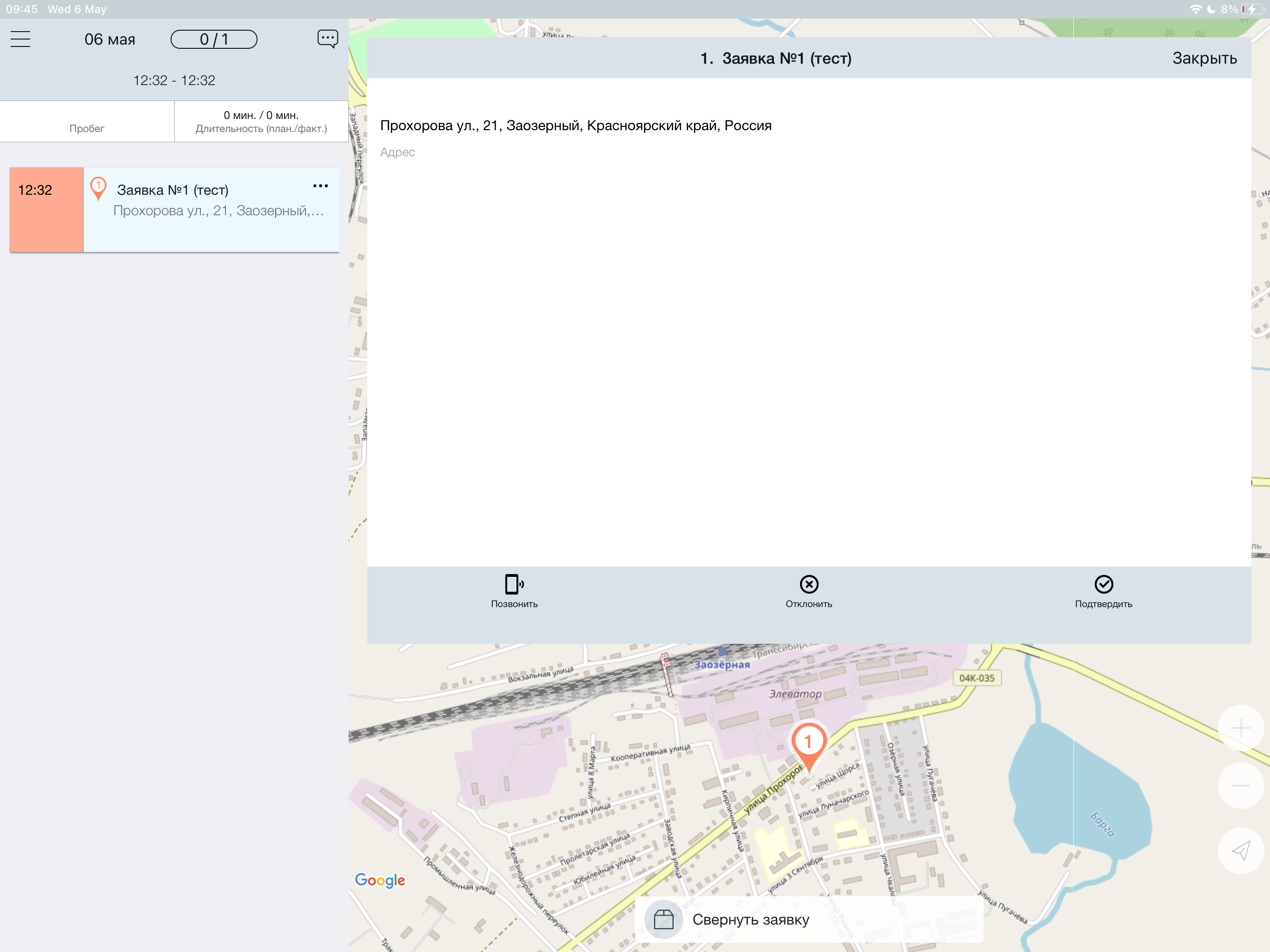Tap the Подтвердить confirm icon
The height and width of the screenshot is (952, 1270).
click(1104, 584)
